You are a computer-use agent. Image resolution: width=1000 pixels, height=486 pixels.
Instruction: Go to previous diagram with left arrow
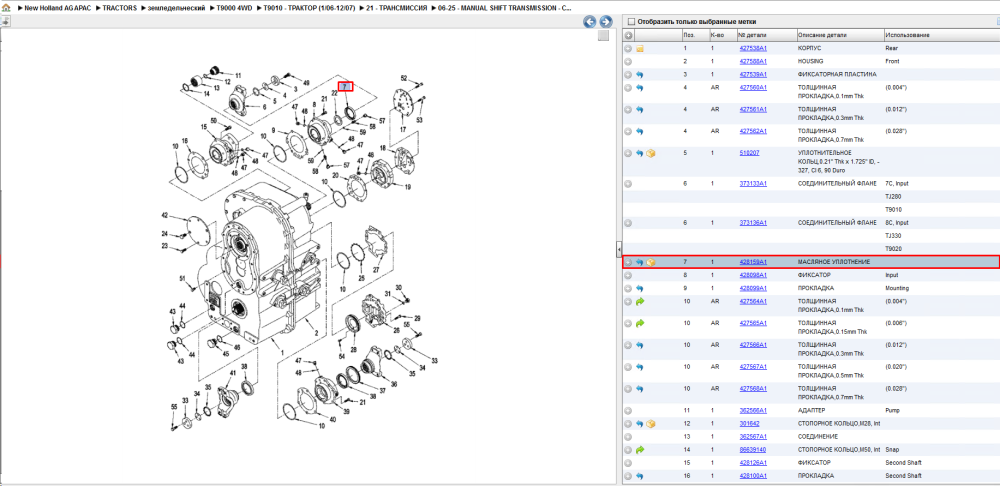590,22
